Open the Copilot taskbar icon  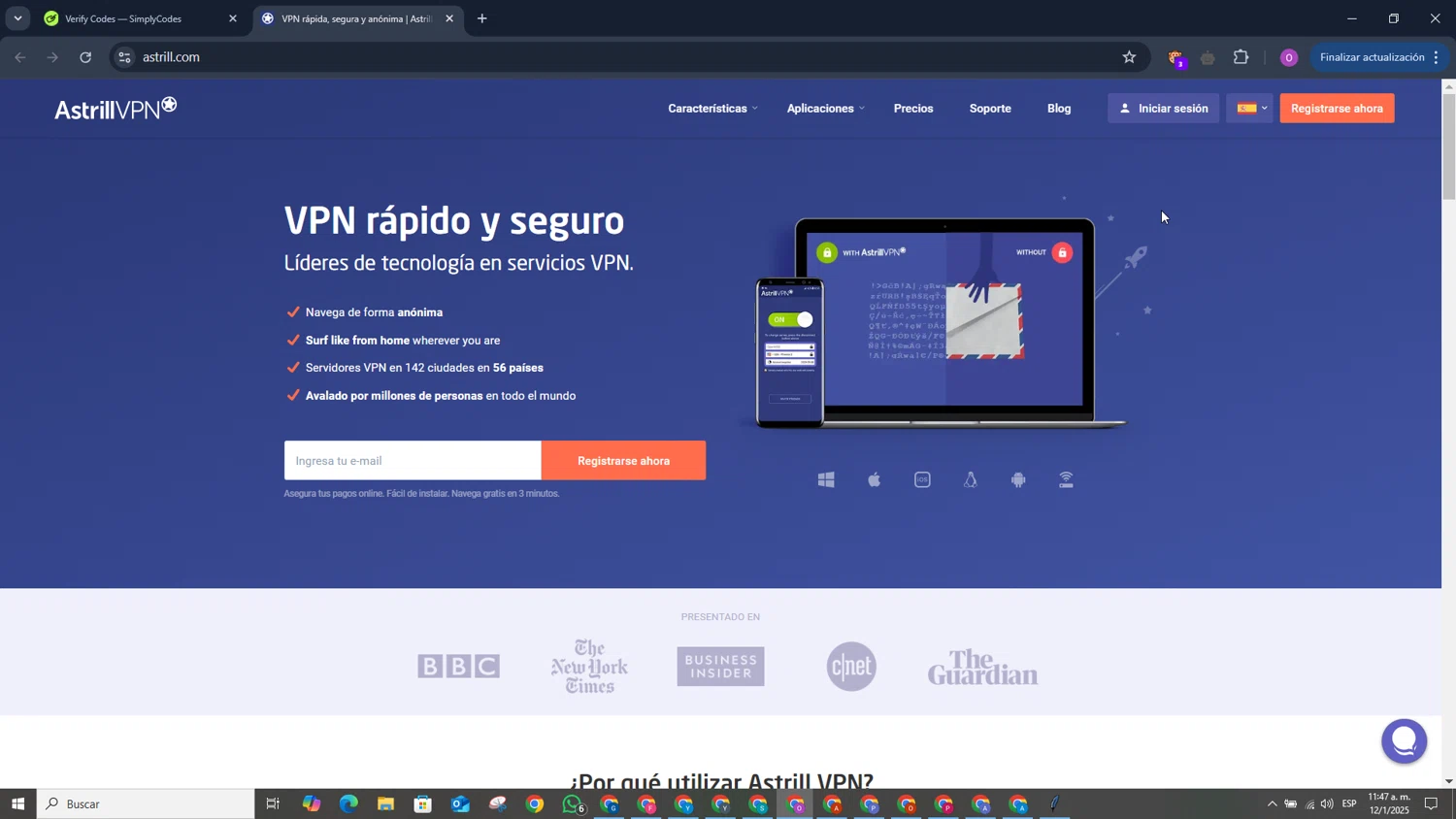pos(311,803)
